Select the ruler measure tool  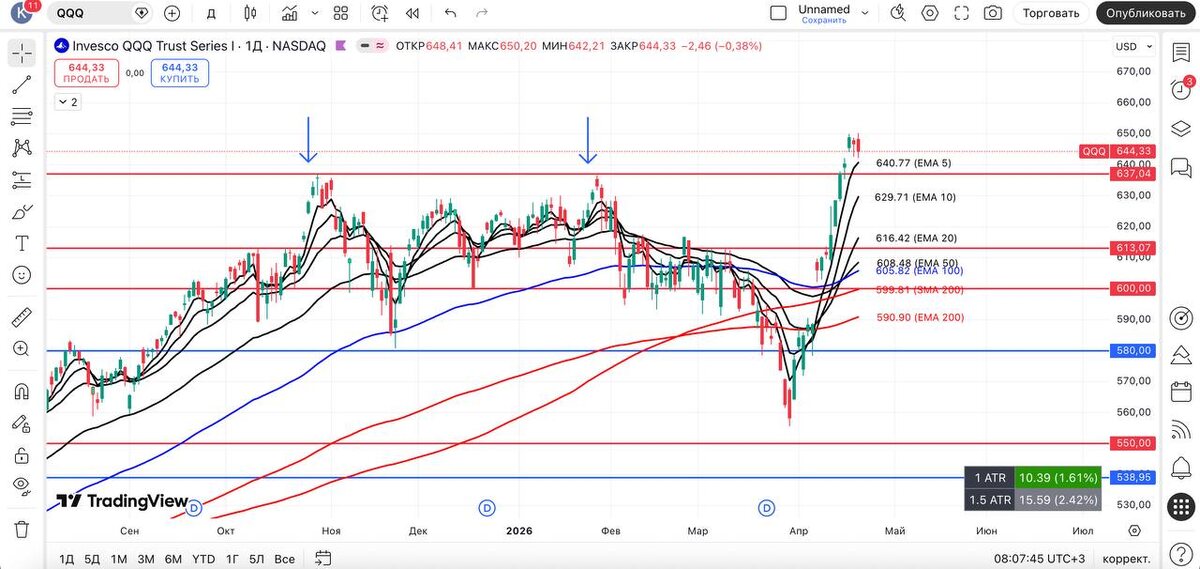[21, 318]
